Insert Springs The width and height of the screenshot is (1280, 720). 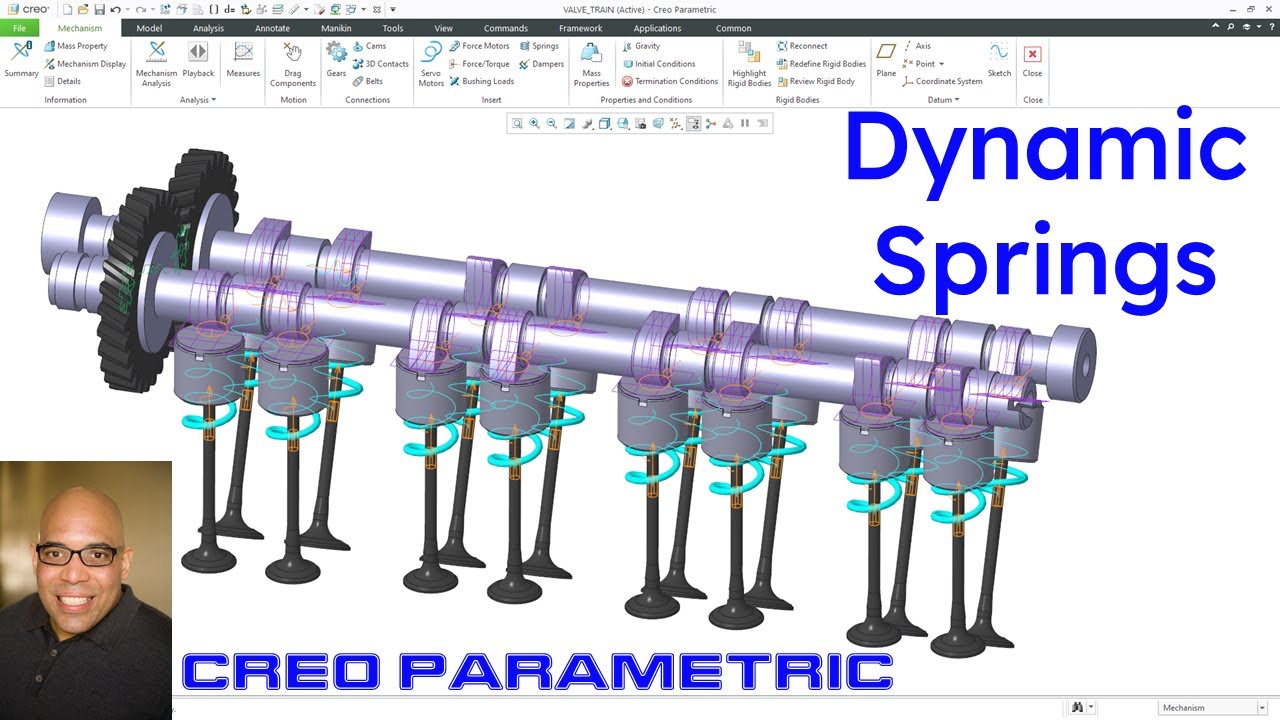coord(539,46)
